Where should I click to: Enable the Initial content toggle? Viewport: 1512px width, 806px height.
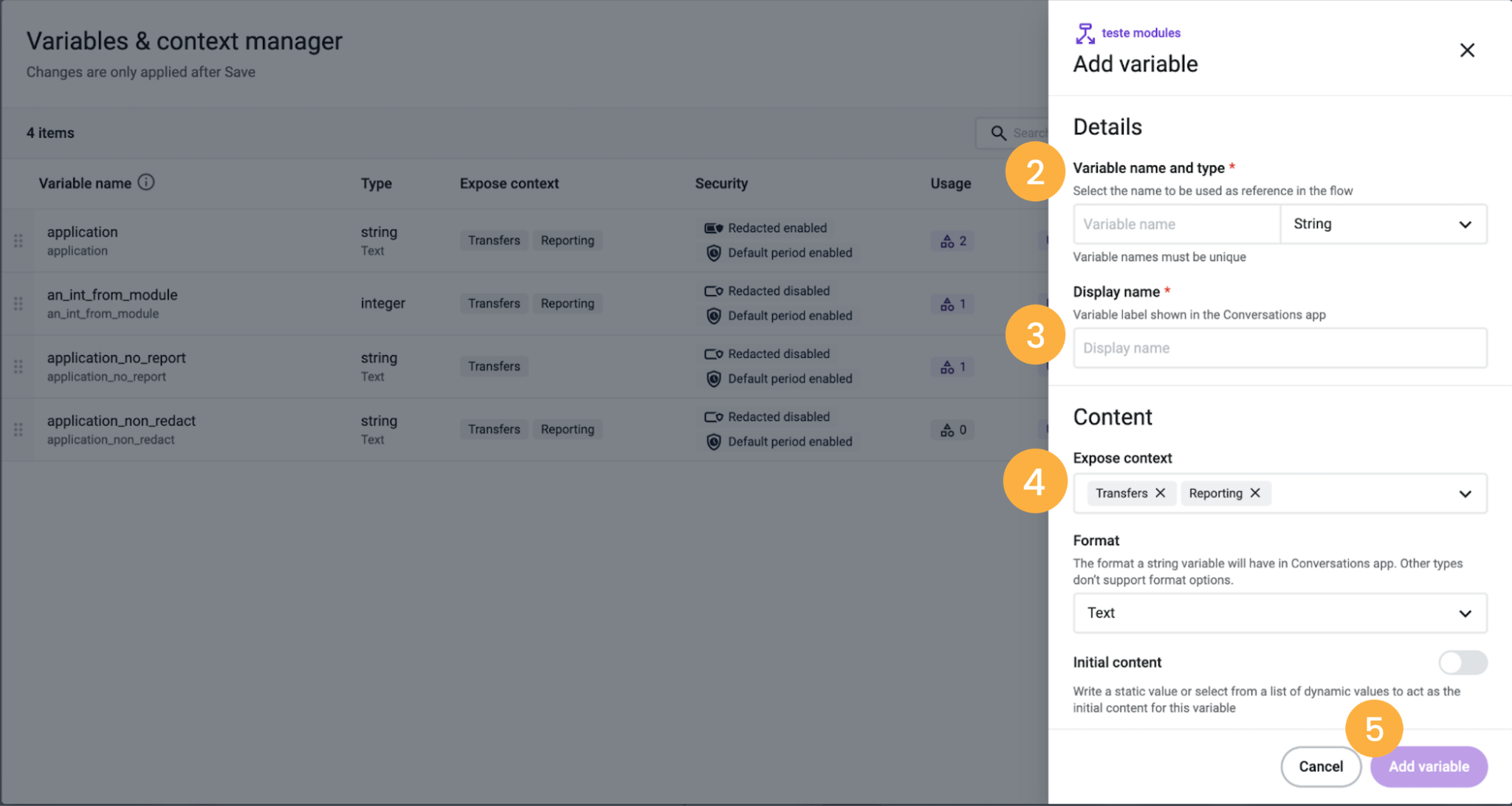[1463, 663]
